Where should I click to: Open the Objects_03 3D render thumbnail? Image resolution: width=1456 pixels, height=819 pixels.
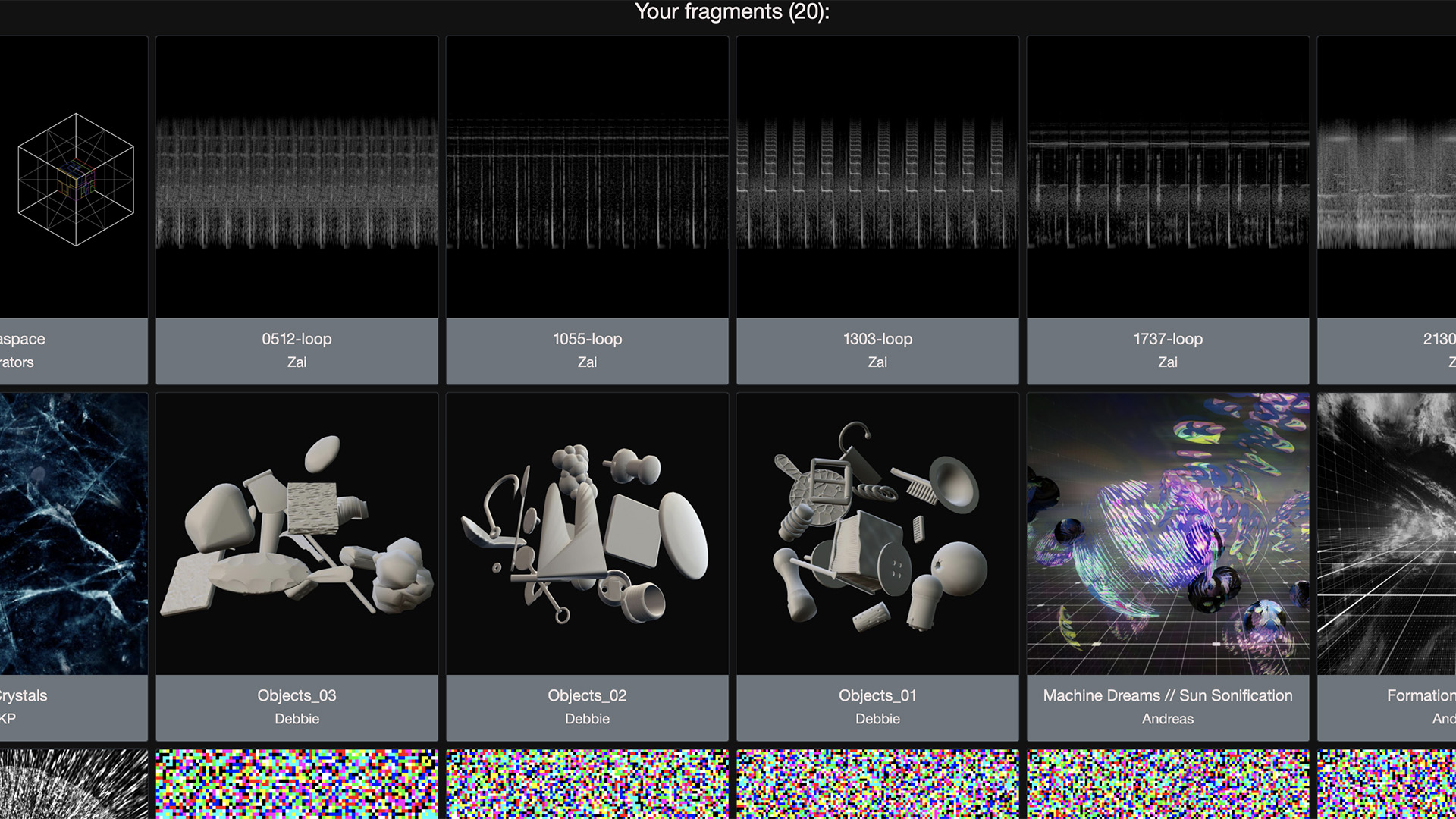click(297, 533)
